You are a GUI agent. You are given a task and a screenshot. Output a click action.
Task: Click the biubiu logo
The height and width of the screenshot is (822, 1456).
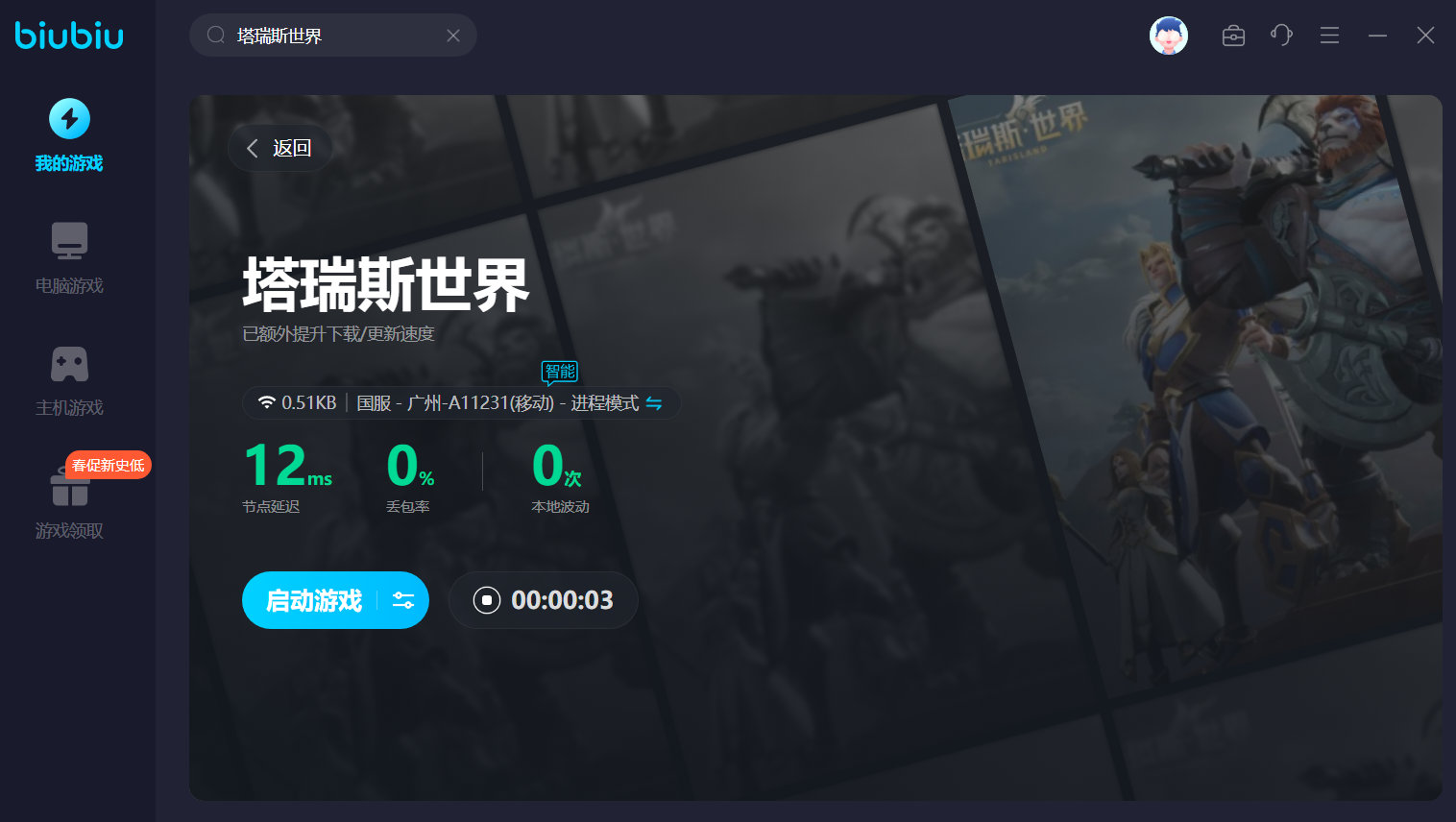(69, 36)
